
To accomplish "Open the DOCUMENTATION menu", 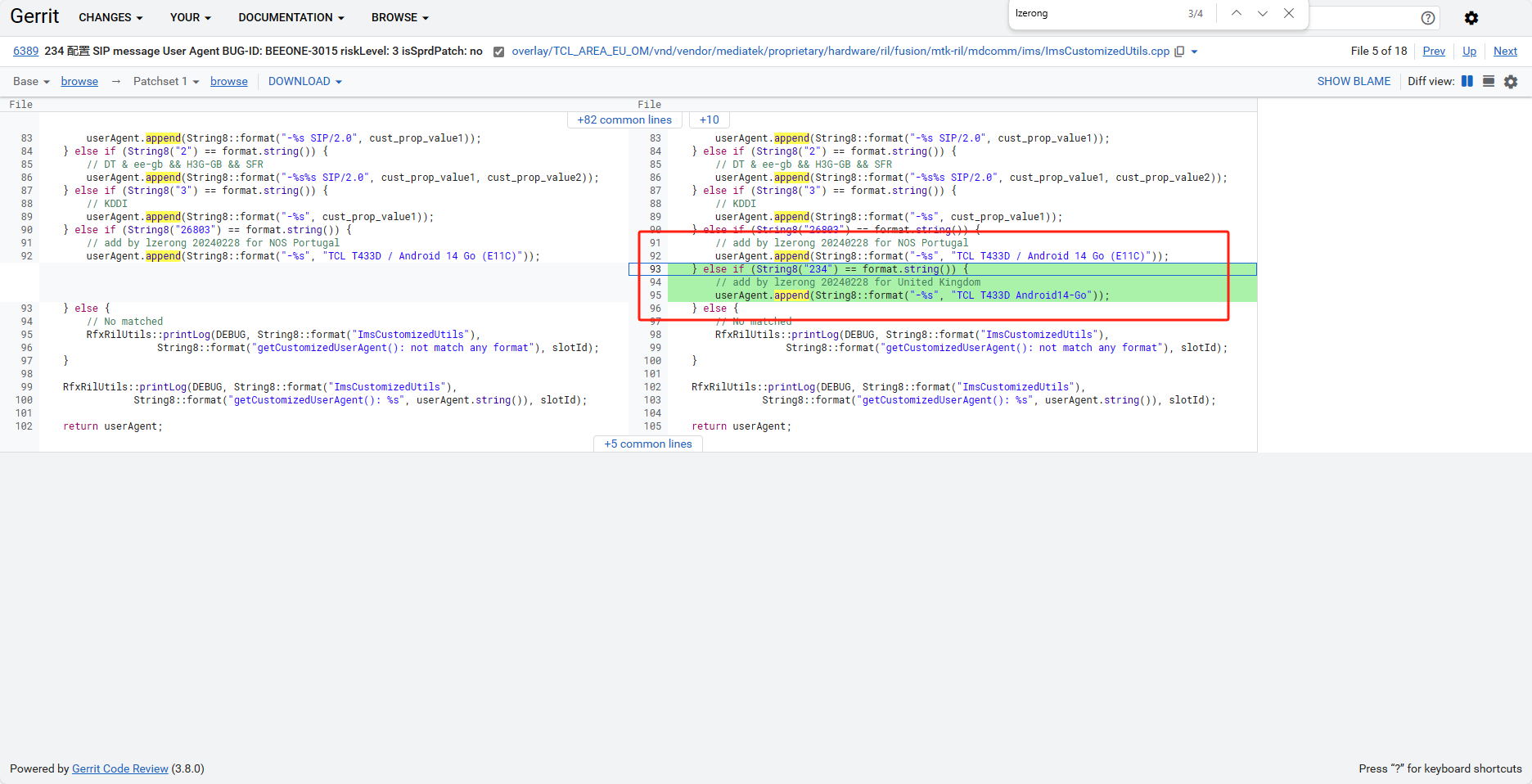I will tap(291, 17).
